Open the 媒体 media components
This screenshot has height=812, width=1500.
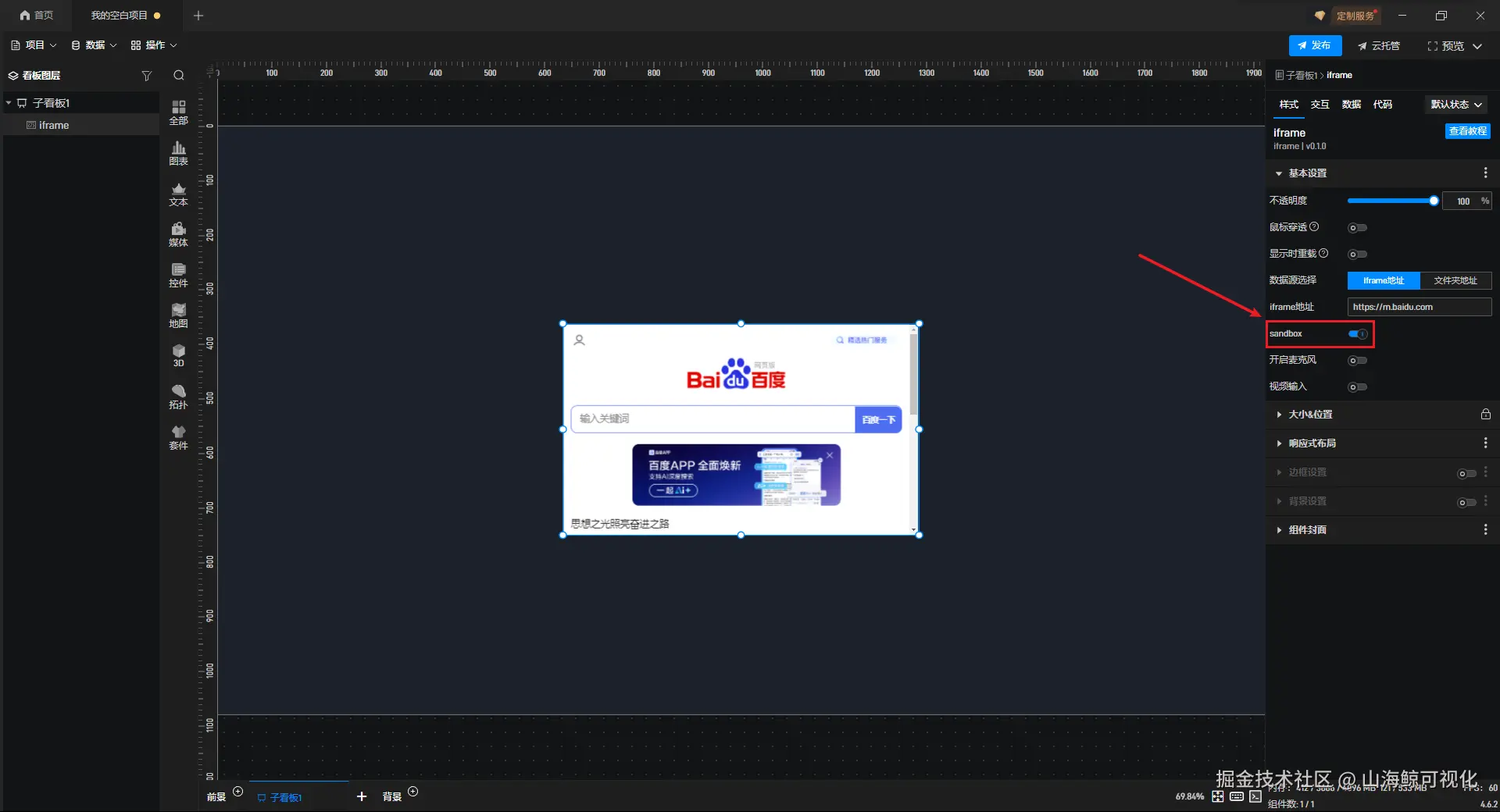(x=179, y=234)
